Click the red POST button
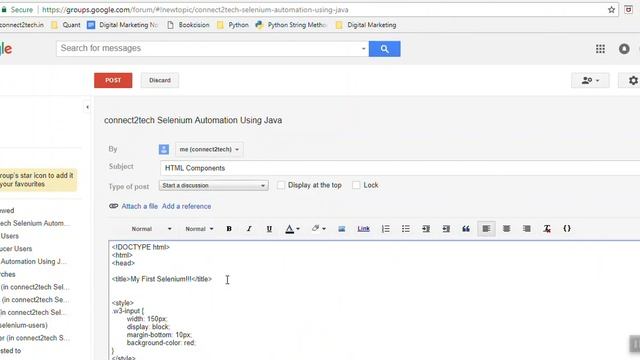This screenshot has width=640, height=360. pos(113,80)
